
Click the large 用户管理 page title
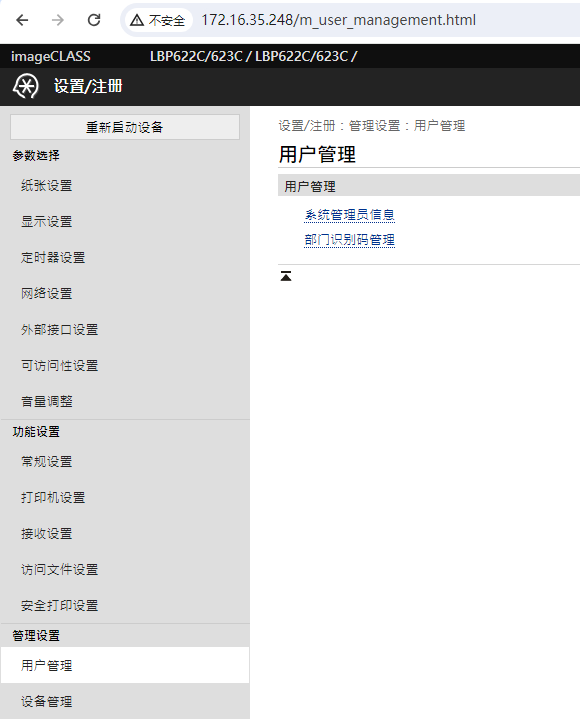(x=317, y=154)
